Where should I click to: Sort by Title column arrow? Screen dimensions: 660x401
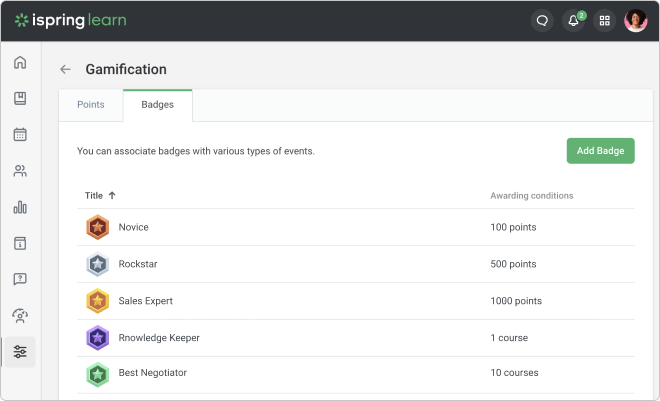pos(112,196)
